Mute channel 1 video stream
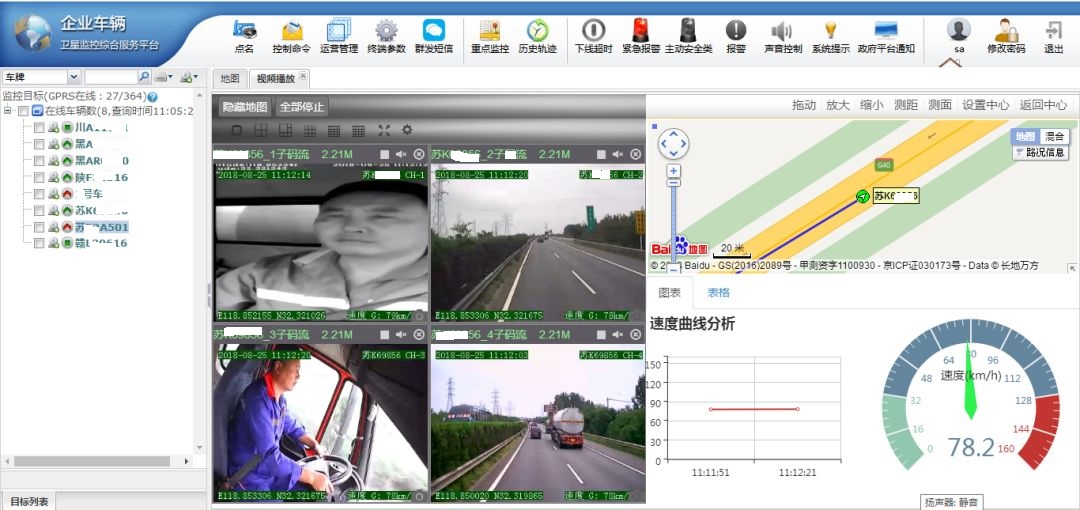 coord(401,154)
